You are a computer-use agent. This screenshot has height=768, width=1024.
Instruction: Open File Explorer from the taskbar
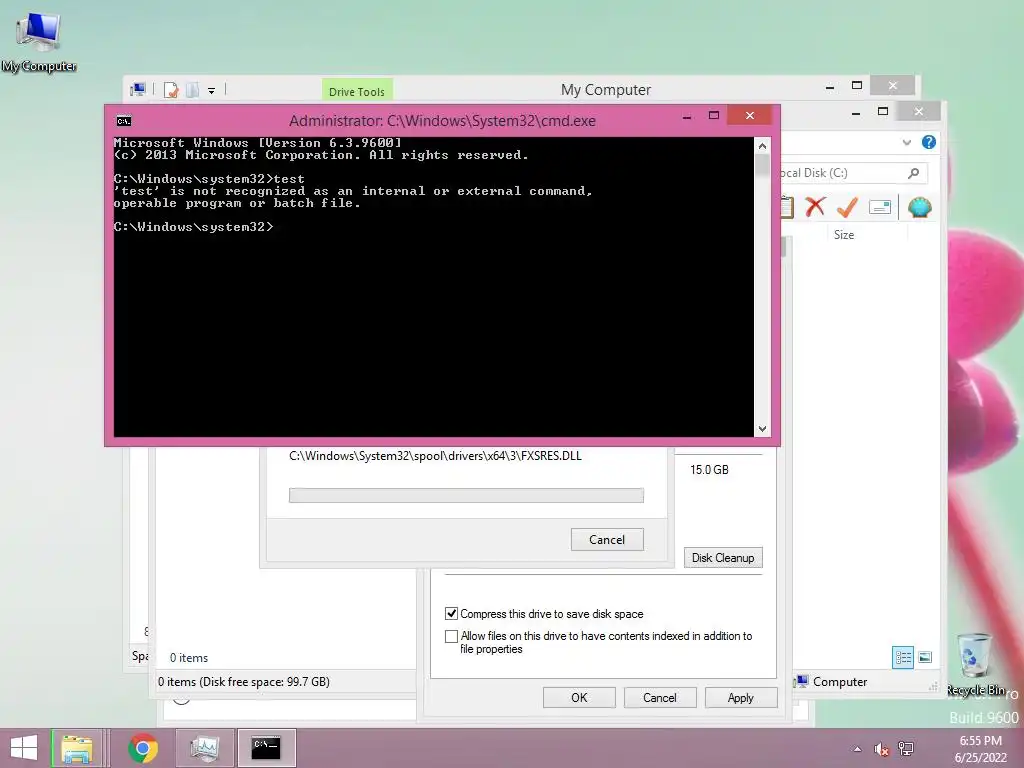(77, 748)
